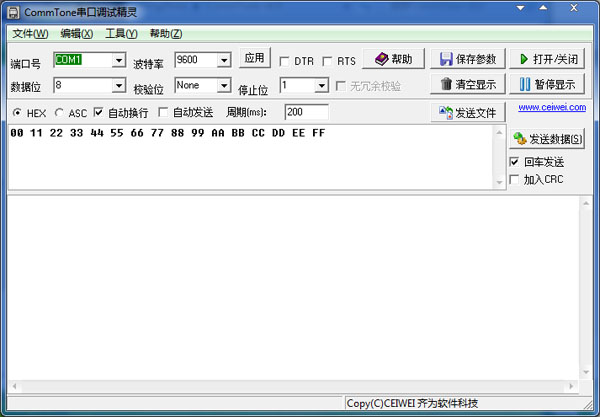Image resolution: width=600 pixels, height=417 pixels.
Task: Select the ASC radio button
Action: click(x=59, y=113)
